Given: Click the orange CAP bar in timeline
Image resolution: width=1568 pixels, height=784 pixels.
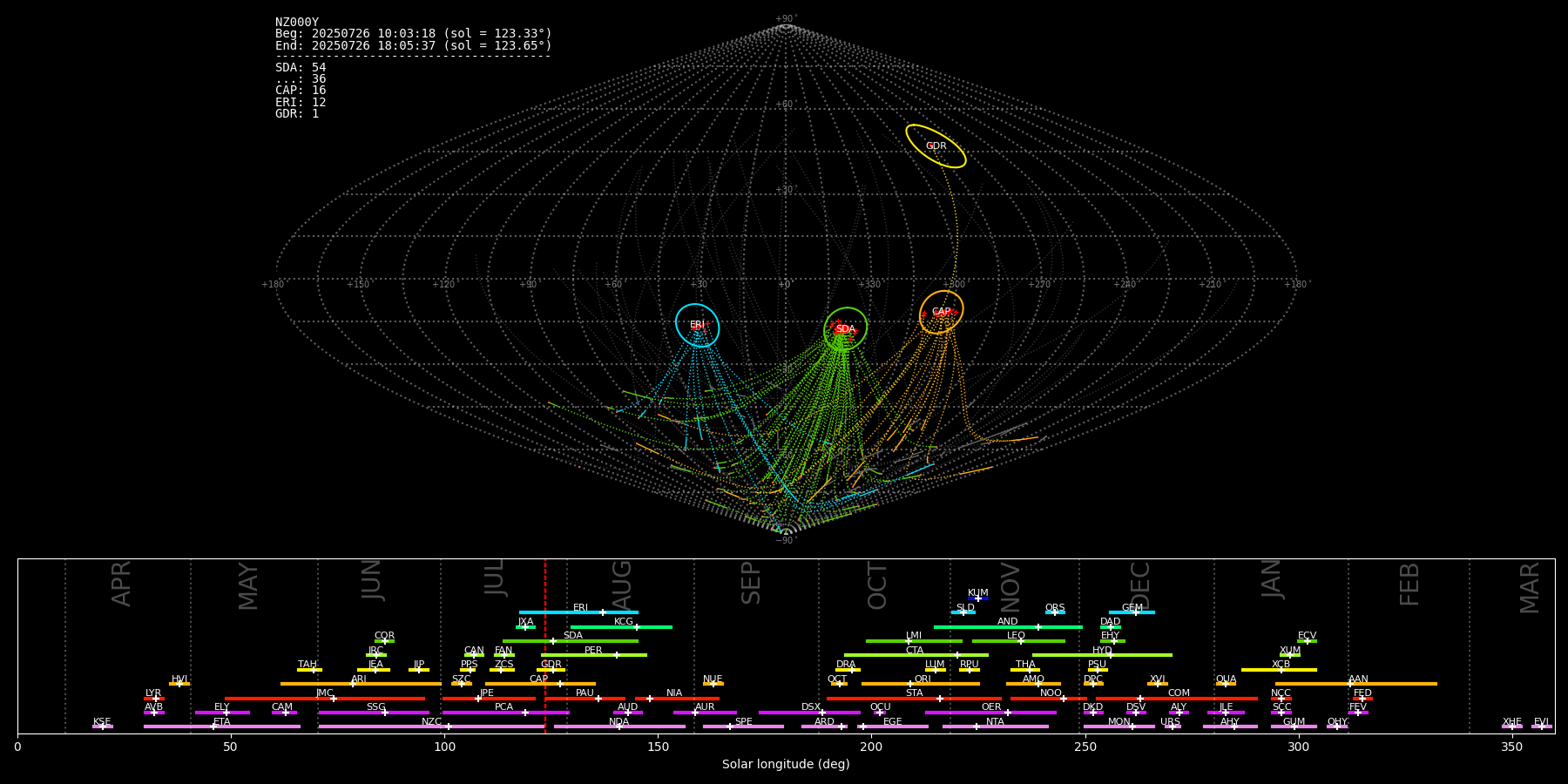Looking at the screenshot, I should pos(541,684).
